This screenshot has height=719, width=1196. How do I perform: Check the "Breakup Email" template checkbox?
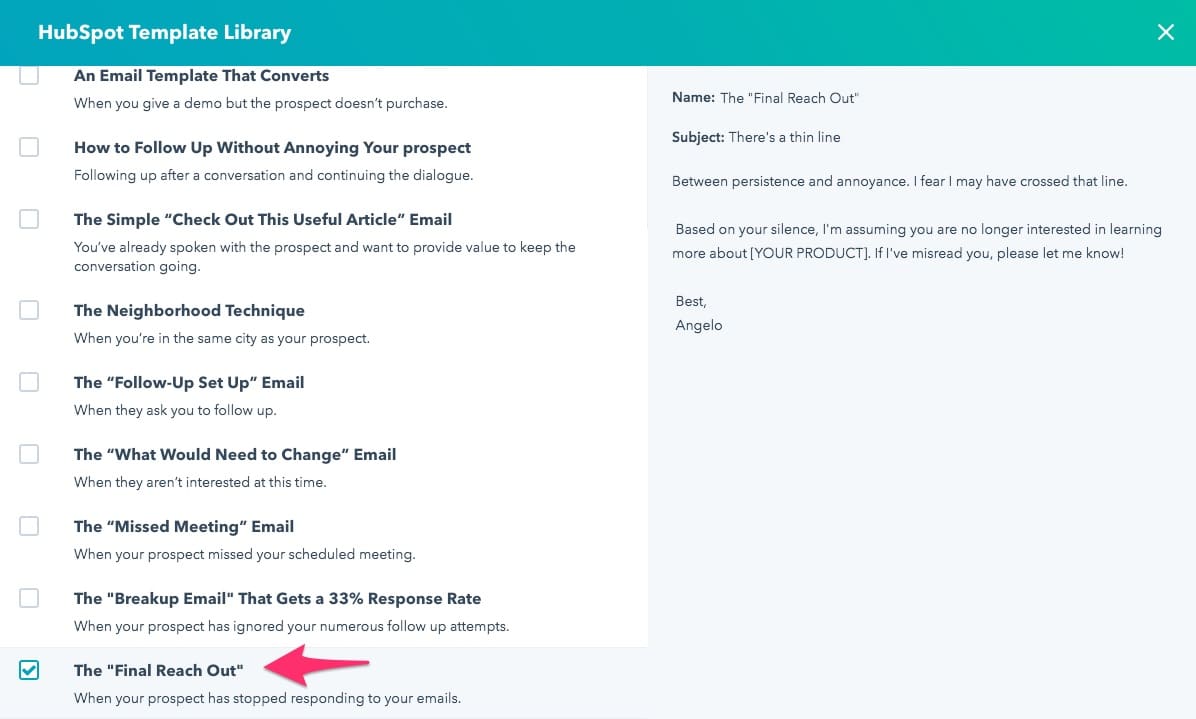(x=29, y=597)
